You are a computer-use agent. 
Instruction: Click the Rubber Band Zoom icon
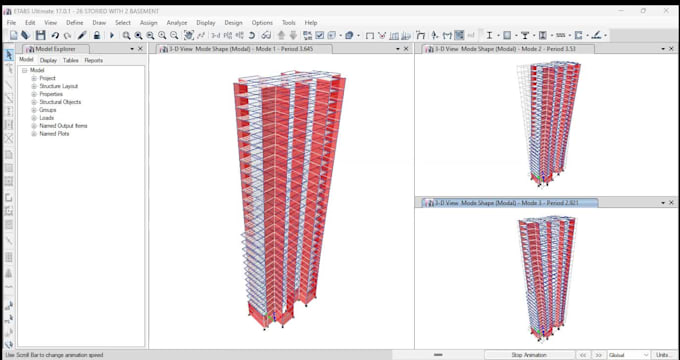pos(126,36)
